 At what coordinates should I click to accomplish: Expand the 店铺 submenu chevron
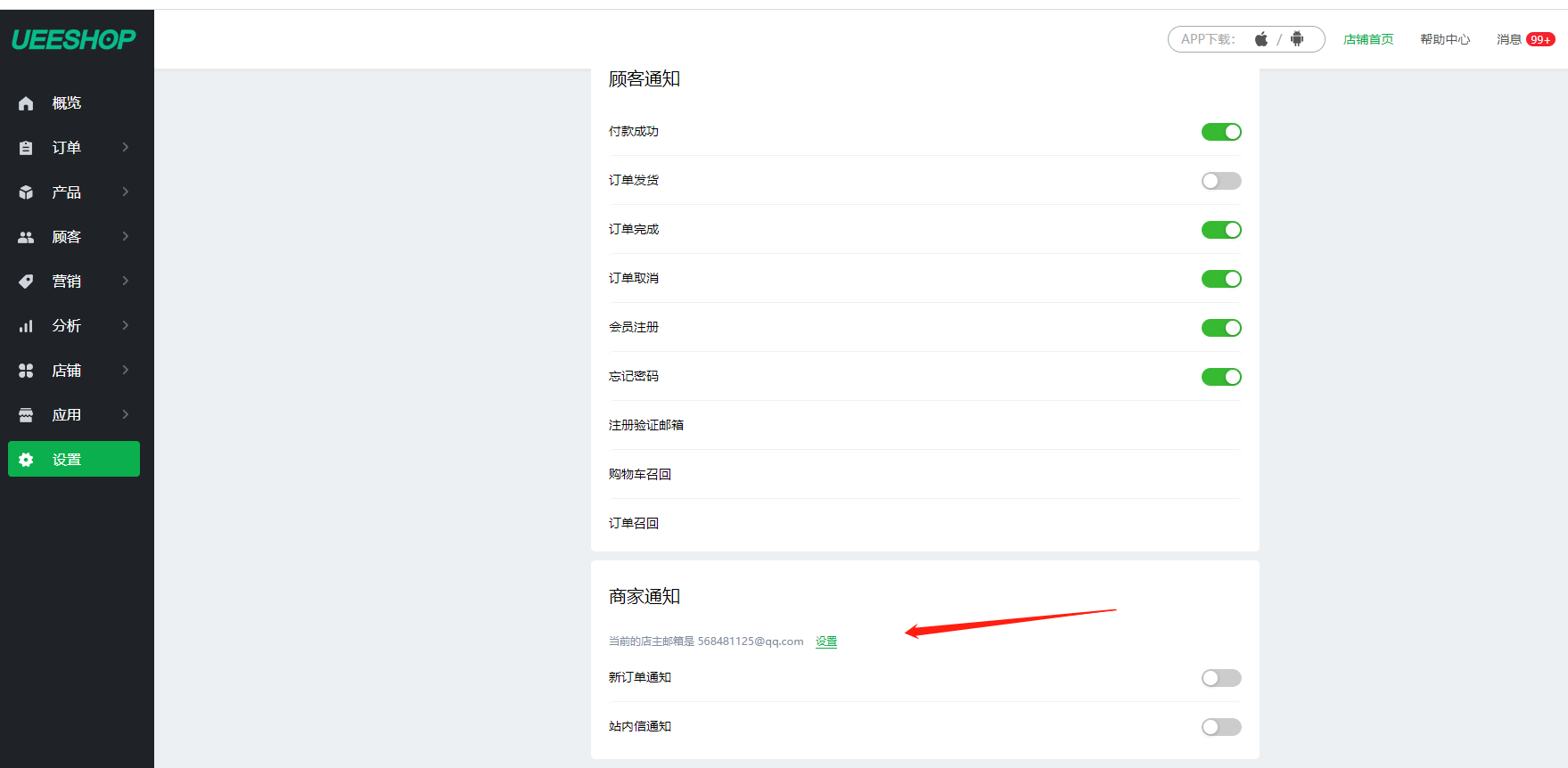coord(126,370)
